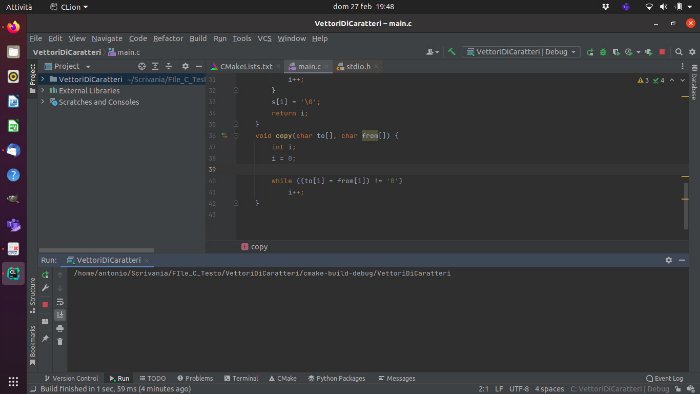Toggle the Structure side panel tab

32,295
